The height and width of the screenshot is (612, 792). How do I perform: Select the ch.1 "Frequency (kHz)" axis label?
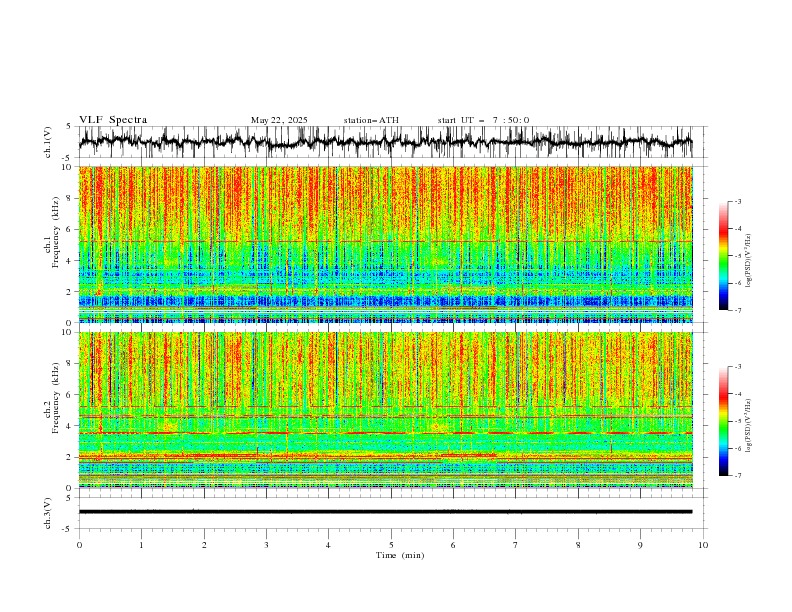(56, 233)
